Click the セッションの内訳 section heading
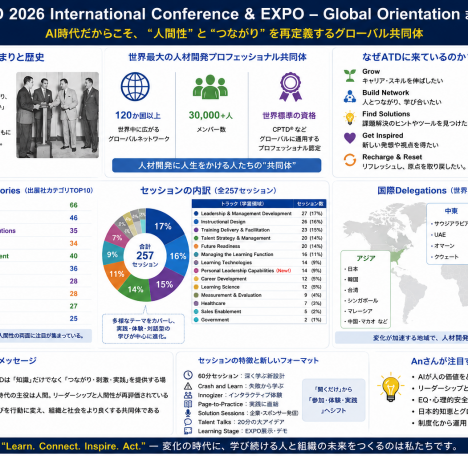The width and height of the screenshot is (468, 456). tap(208, 190)
